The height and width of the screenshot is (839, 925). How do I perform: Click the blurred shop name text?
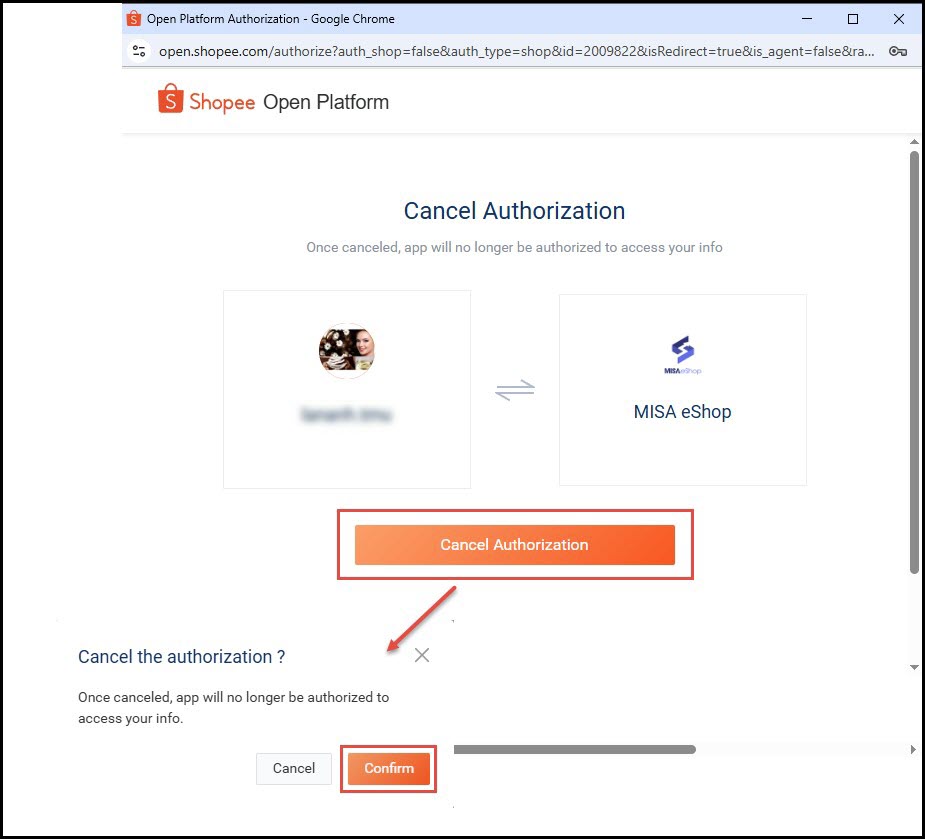click(346, 415)
